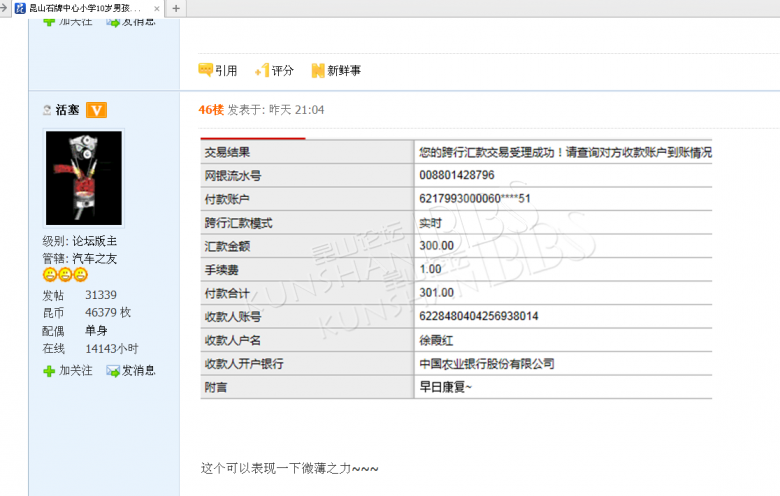Click the bank name 中国农业银行股份有限公司
This screenshot has height=496, width=780.
487,364
